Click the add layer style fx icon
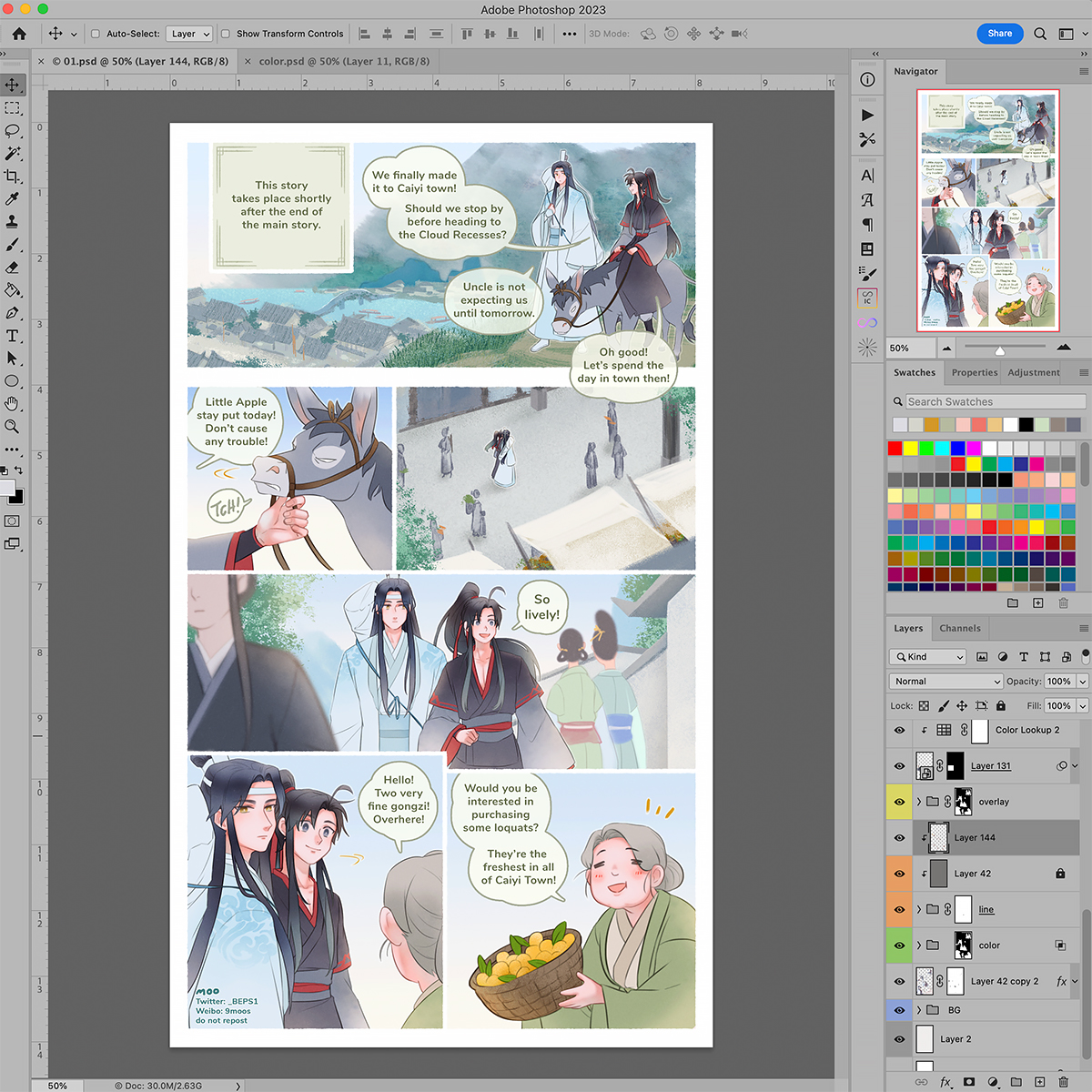Screen dimensions: 1092x1092 pos(945,1082)
